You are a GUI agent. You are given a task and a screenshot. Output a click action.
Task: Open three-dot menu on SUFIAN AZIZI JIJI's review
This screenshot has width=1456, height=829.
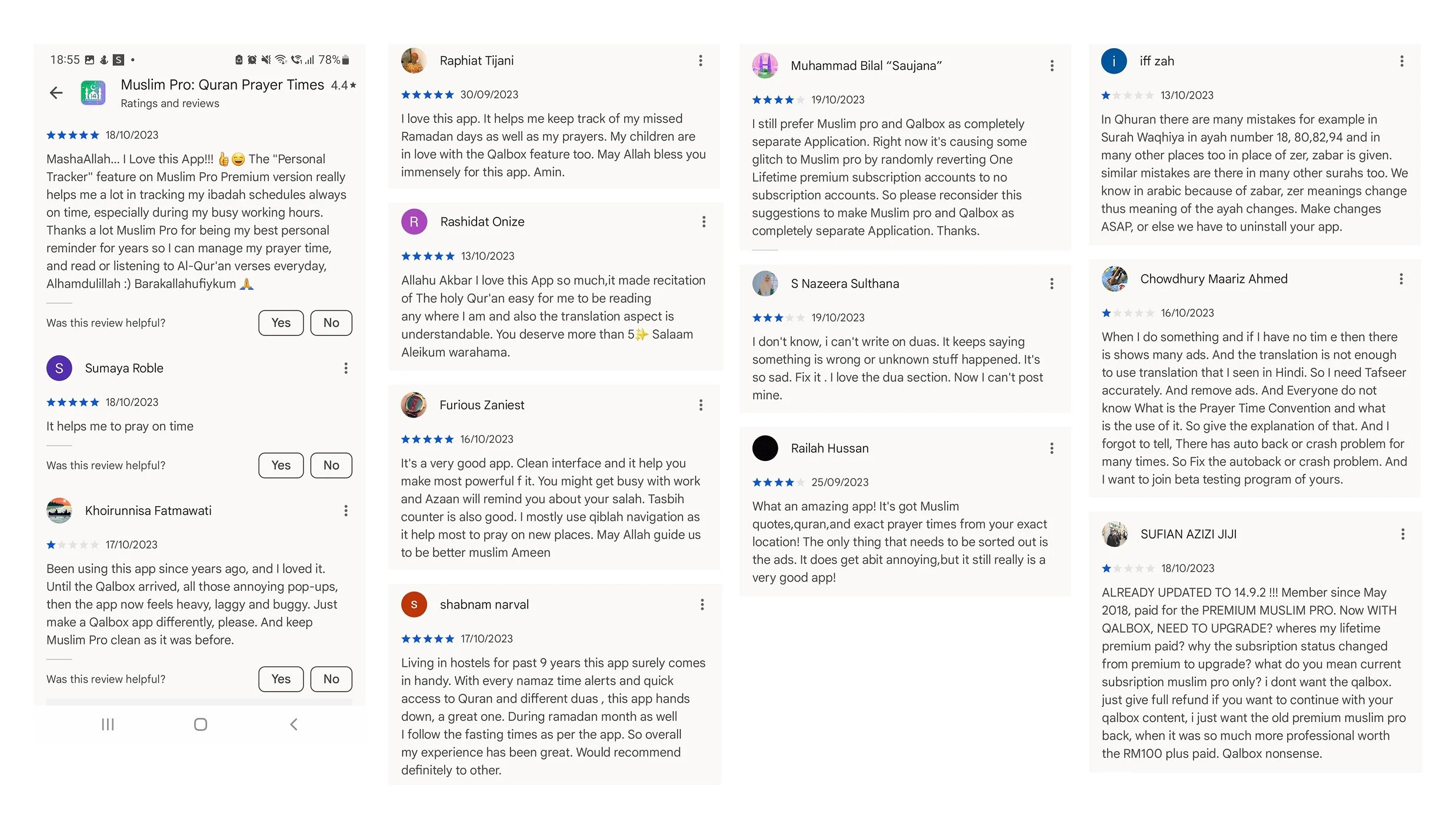(1403, 534)
